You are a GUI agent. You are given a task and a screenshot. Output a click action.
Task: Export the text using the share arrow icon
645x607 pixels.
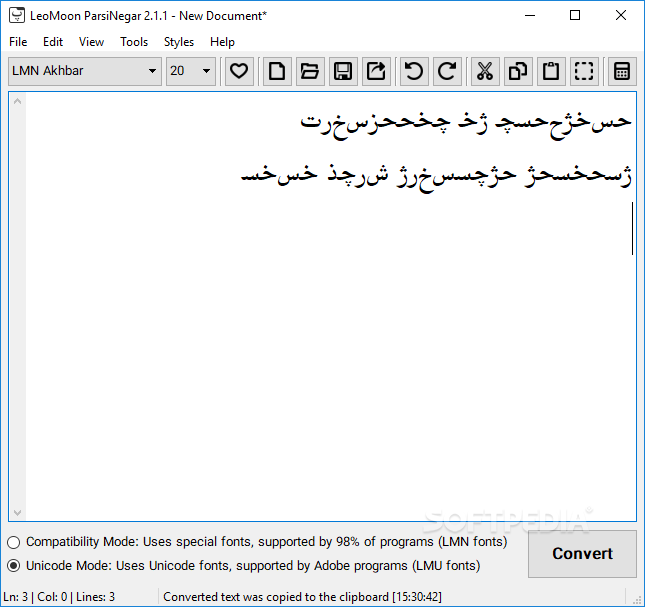(376, 71)
